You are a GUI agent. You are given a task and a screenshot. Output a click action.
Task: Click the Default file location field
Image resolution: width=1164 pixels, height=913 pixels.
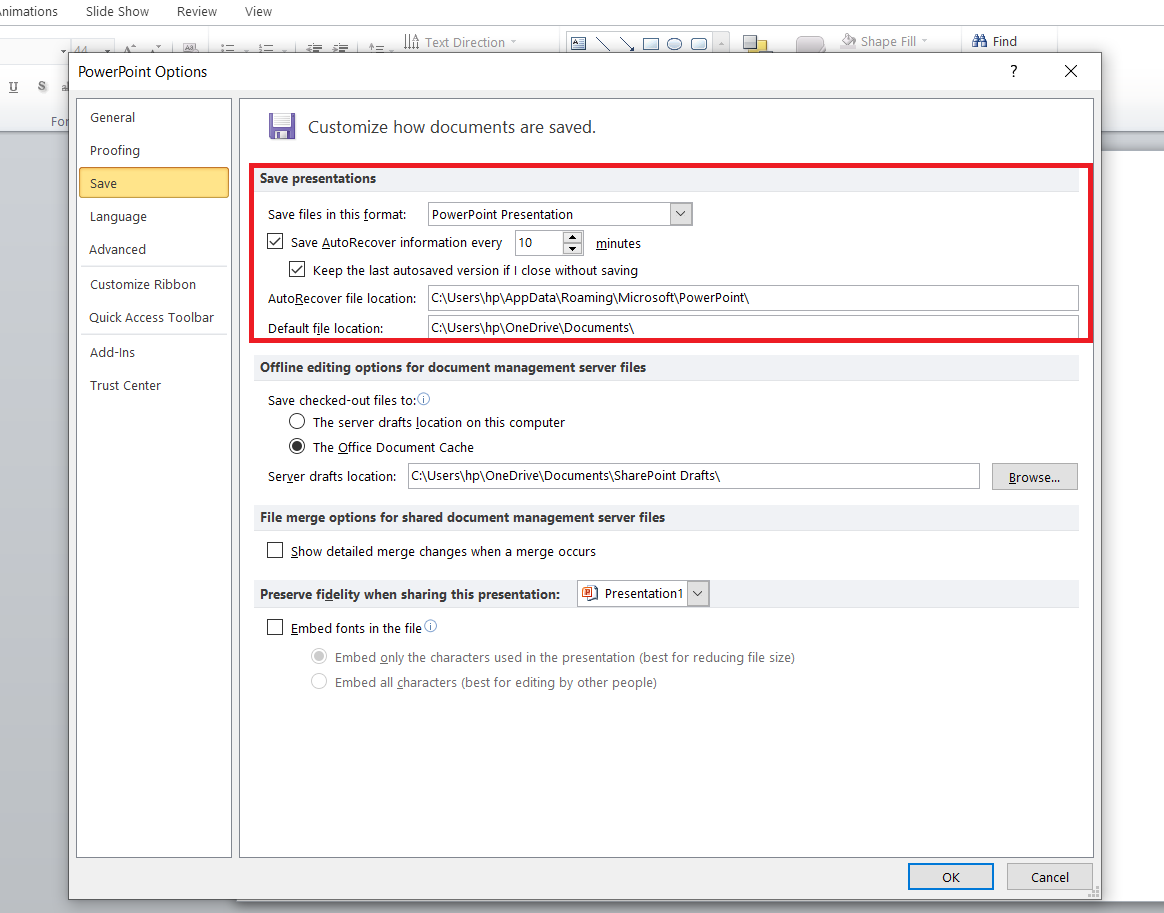click(753, 327)
